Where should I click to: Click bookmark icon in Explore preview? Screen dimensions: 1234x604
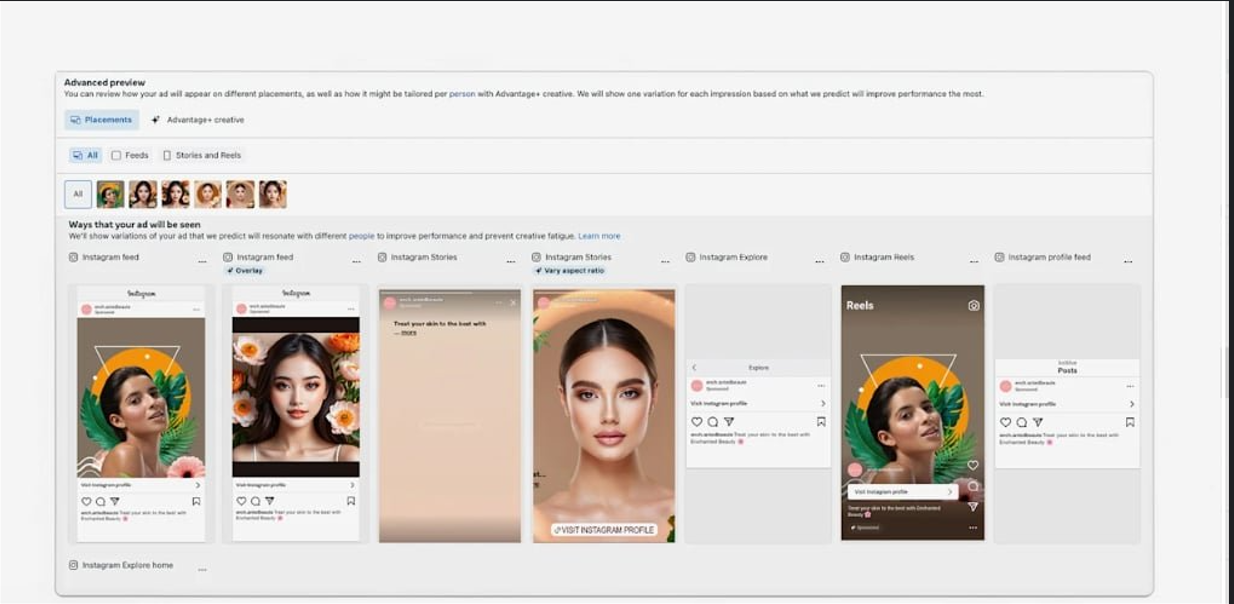coord(821,422)
